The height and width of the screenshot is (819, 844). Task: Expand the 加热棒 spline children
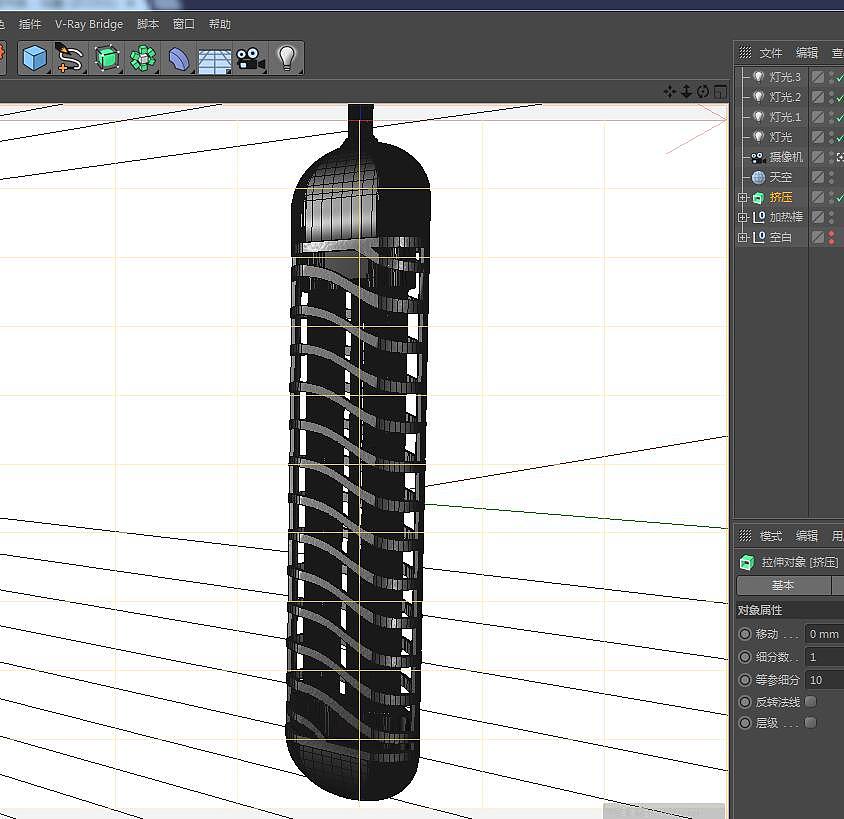pos(743,217)
